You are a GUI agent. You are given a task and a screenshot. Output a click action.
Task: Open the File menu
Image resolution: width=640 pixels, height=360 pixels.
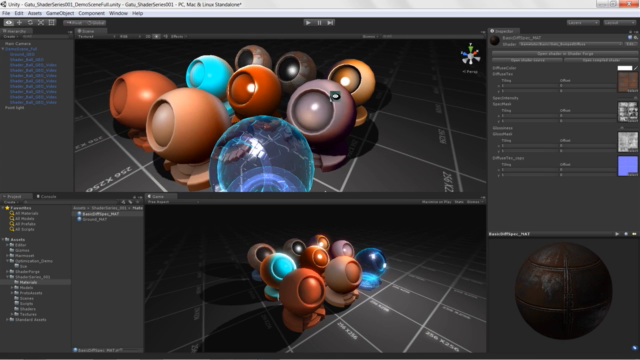pyautogui.click(x=6, y=13)
